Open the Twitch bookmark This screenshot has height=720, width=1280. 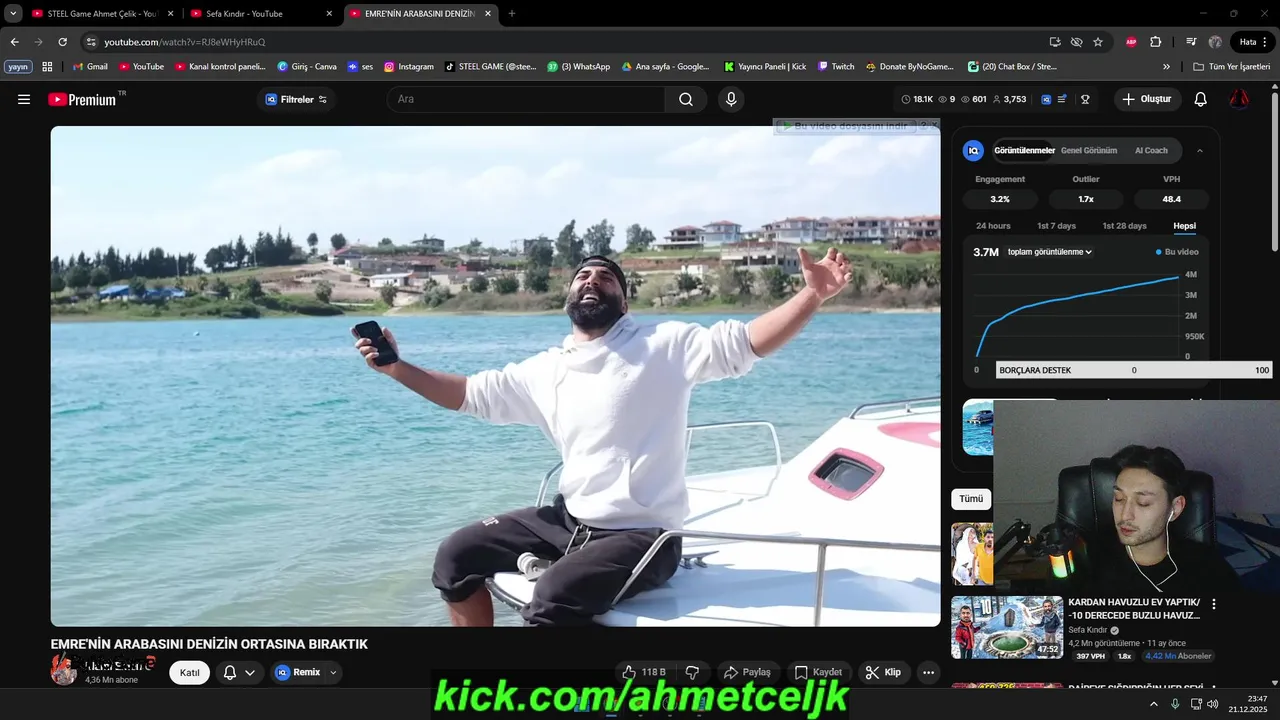[836, 67]
